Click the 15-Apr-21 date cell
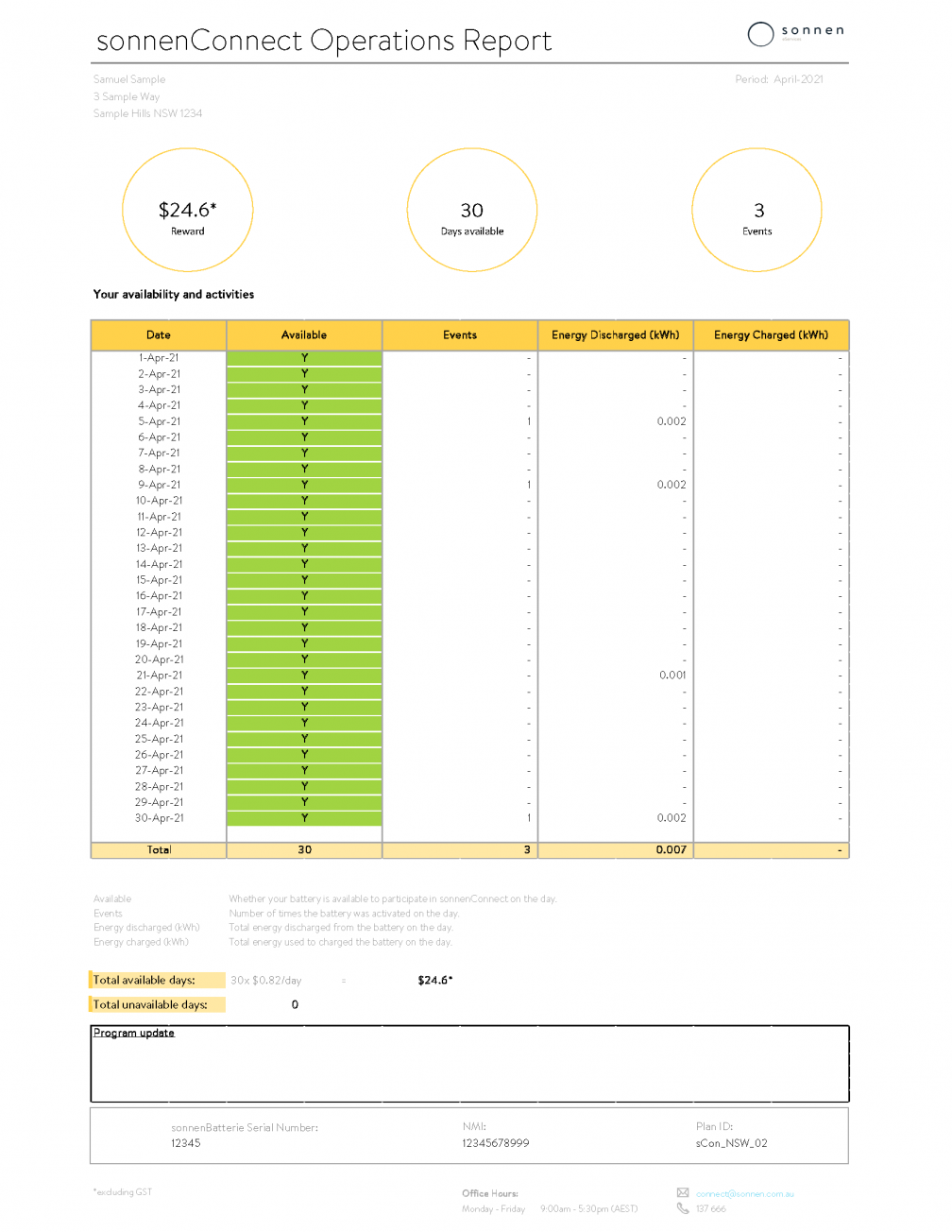The width and height of the screenshot is (952, 1232). [159, 580]
